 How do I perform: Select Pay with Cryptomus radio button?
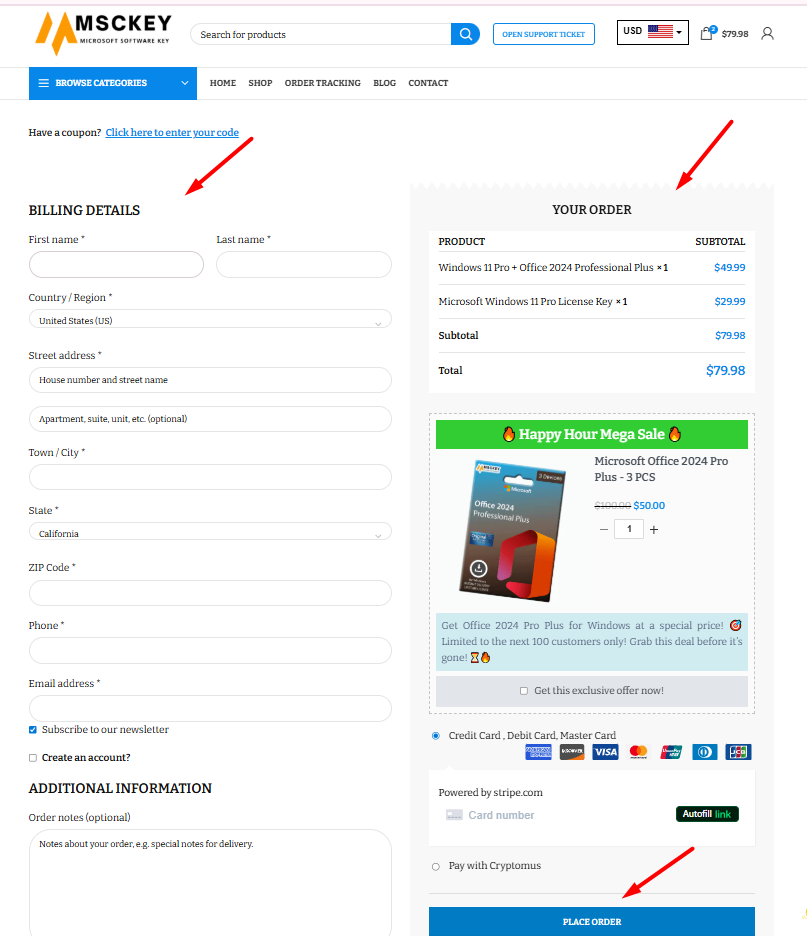click(x=436, y=866)
